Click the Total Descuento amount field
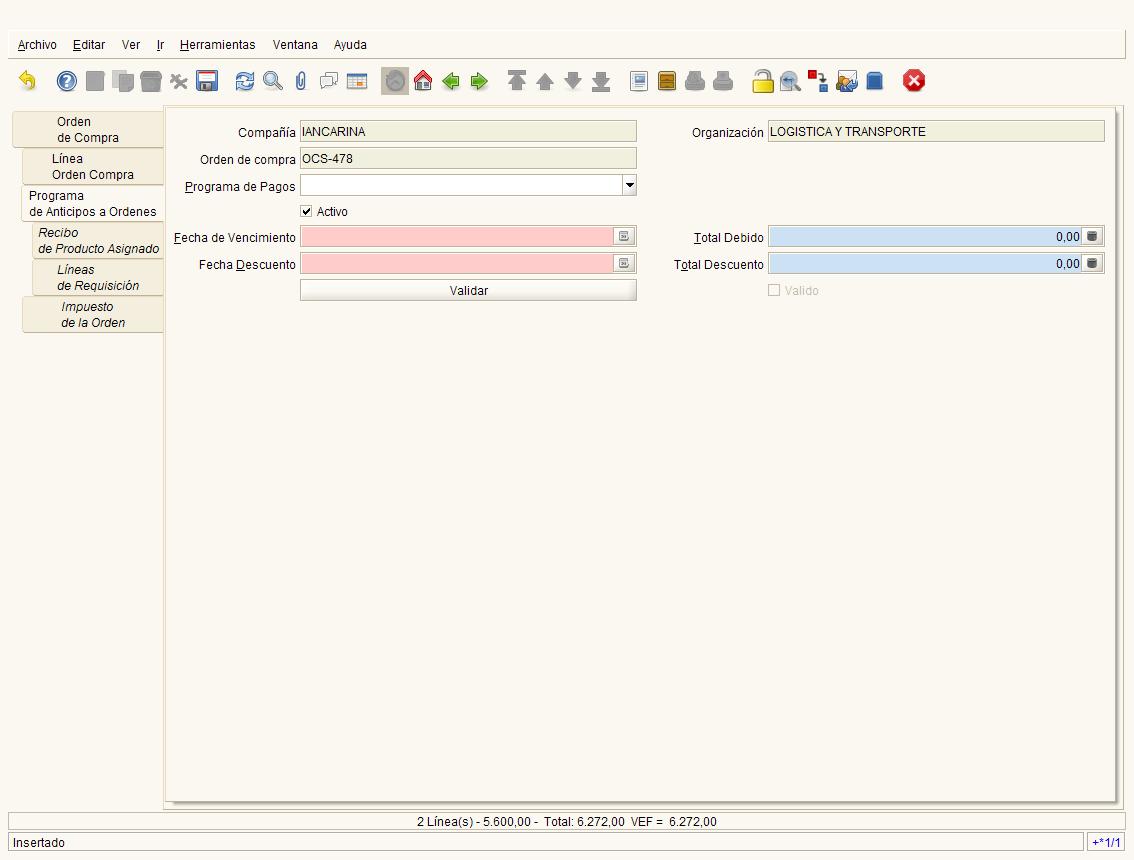Viewport: 1134px width, 860px height. point(925,263)
